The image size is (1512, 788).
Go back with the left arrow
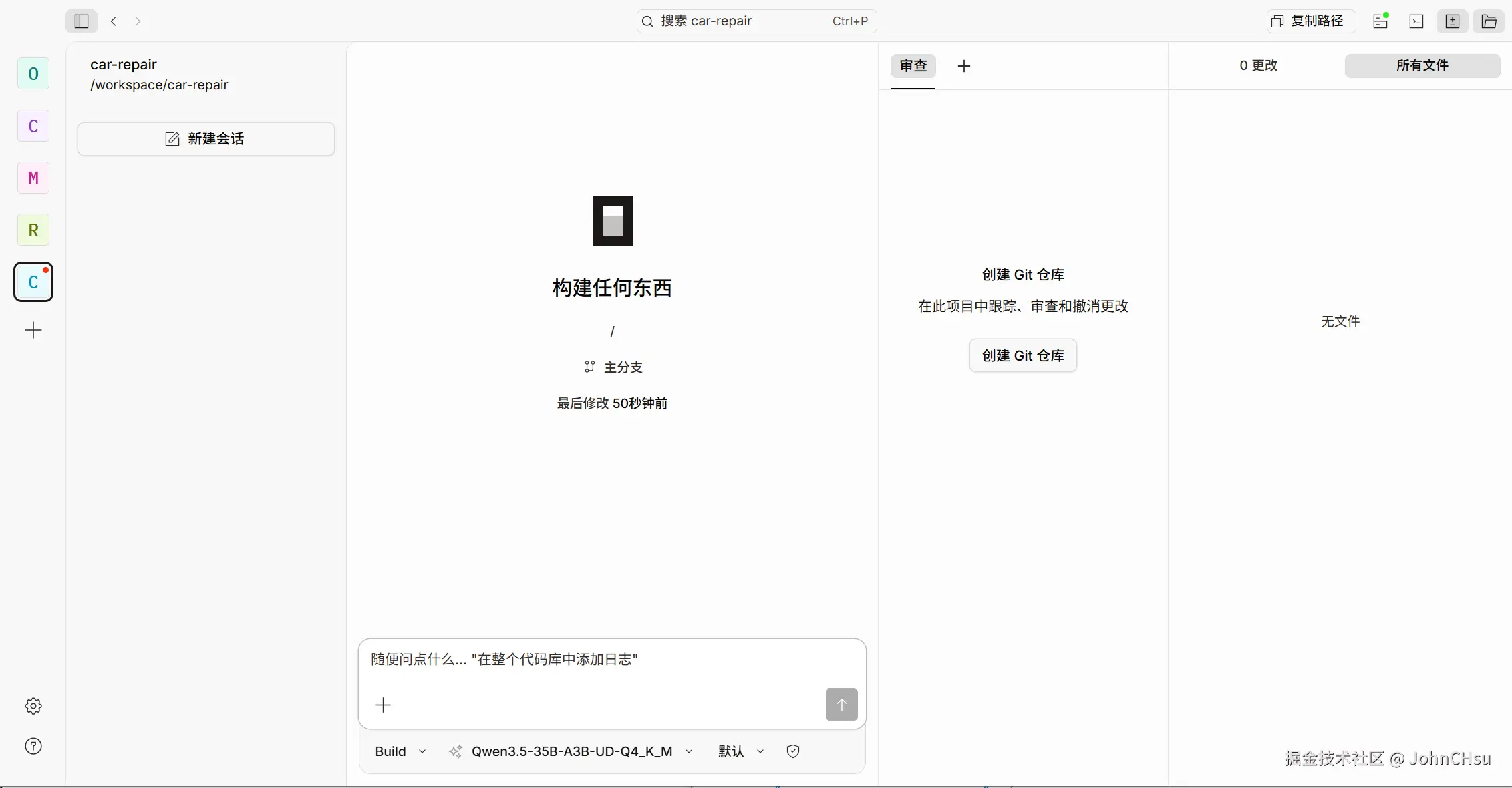click(114, 21)
